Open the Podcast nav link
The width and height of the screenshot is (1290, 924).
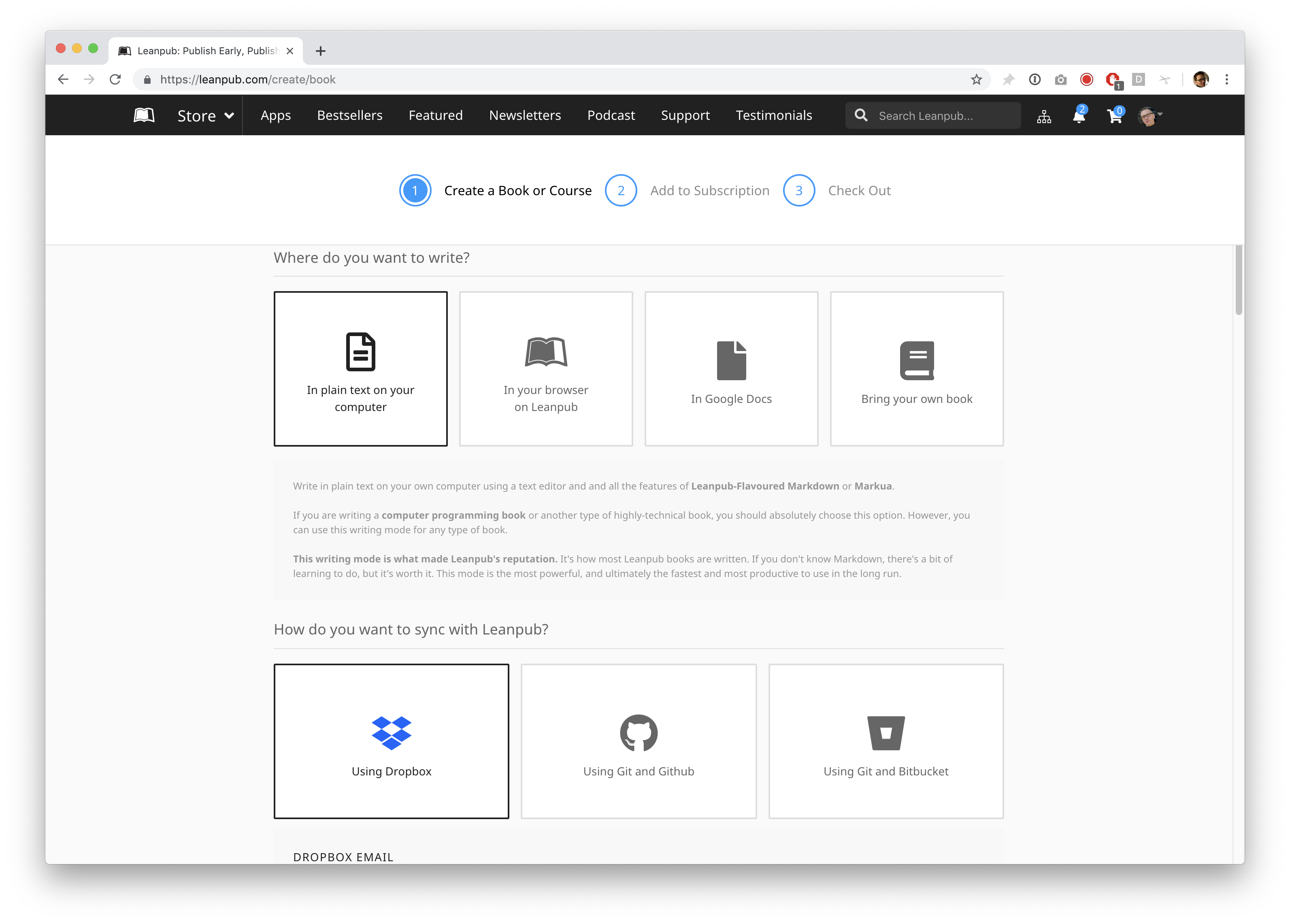[611, 115]
